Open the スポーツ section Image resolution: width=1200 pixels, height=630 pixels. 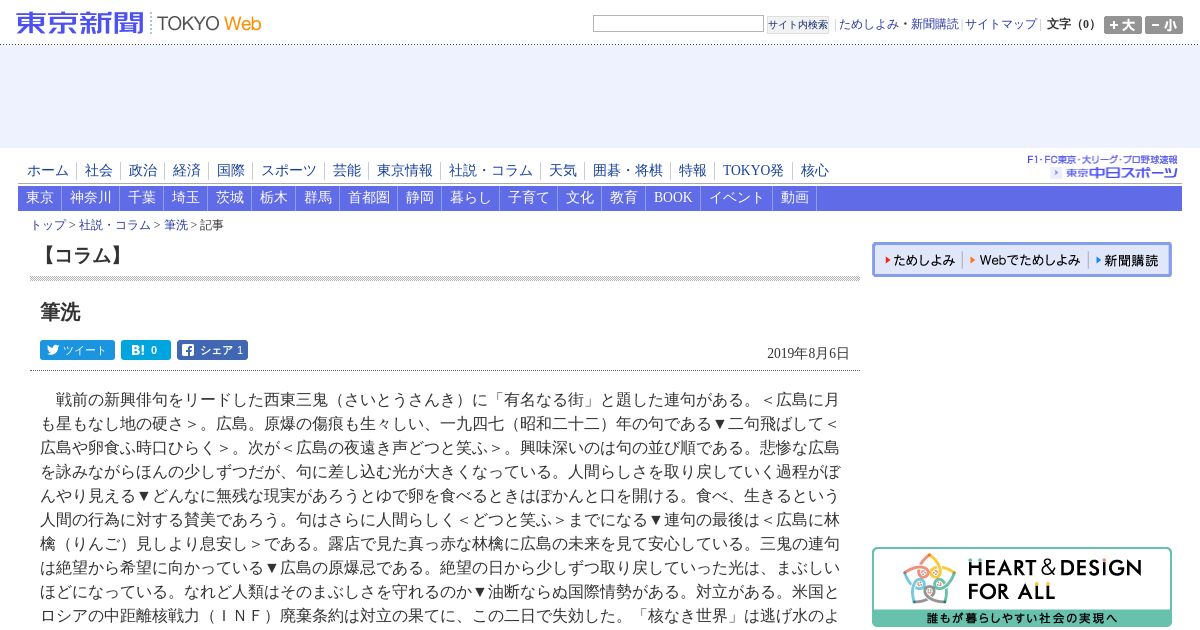click(x=289, y=171)
